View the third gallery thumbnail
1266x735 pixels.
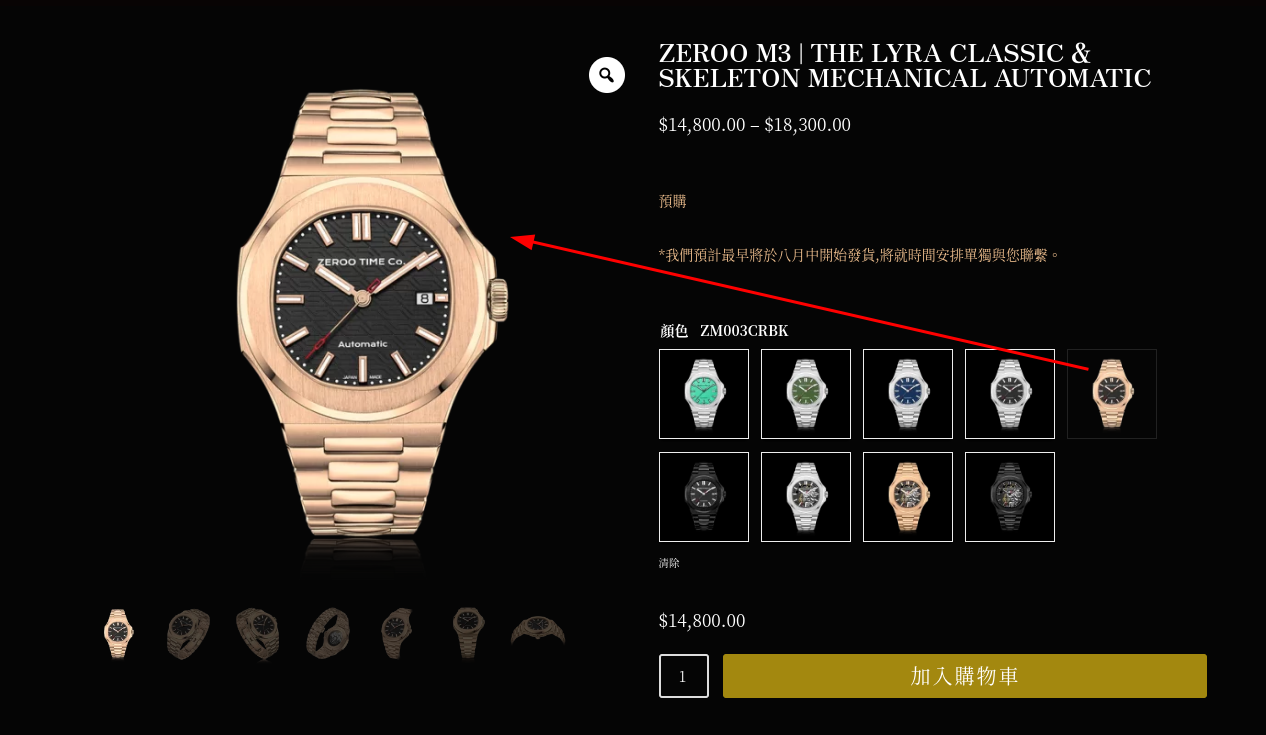pyautogui.click(x=258, y=634)
